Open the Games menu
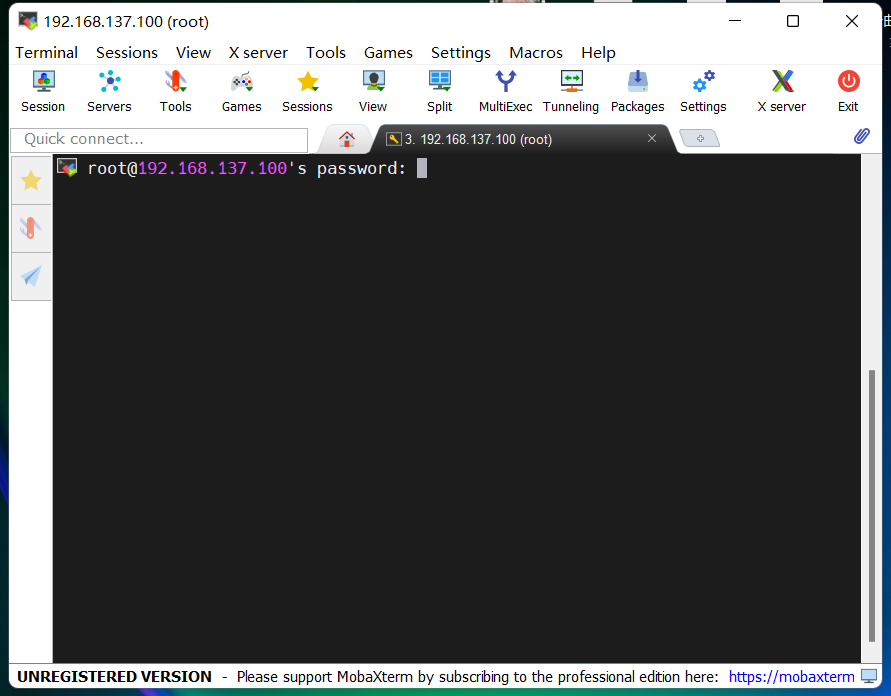The height and width of the screenshot is (696, 891). pos(388,53)
